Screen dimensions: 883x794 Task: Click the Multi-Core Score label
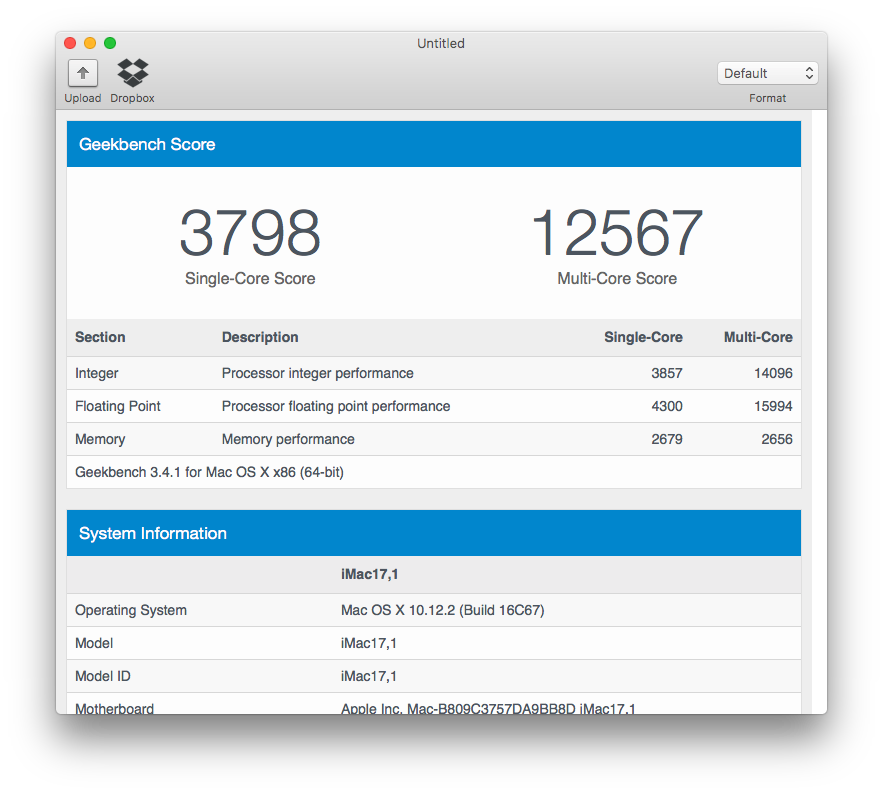617,278
